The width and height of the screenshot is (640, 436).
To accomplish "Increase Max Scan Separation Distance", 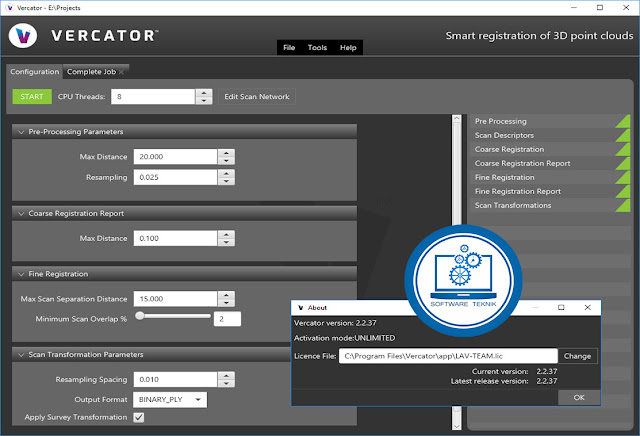I will coord(226,295).
